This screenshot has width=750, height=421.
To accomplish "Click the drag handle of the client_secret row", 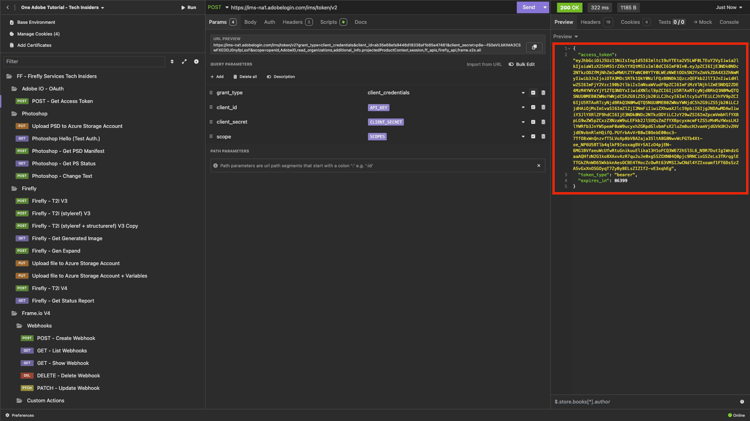I will click(211, 122).
